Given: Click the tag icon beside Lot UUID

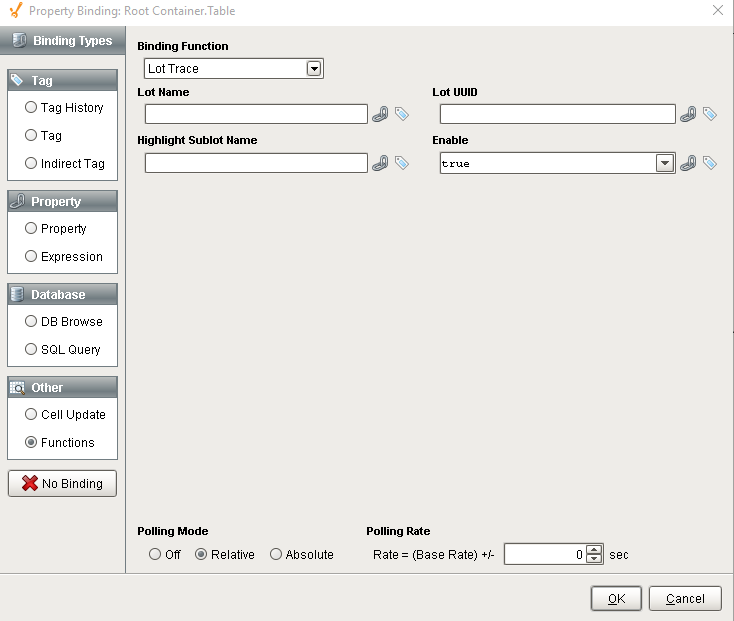Looking at the screenshot, I should click(x=709, y=114).
